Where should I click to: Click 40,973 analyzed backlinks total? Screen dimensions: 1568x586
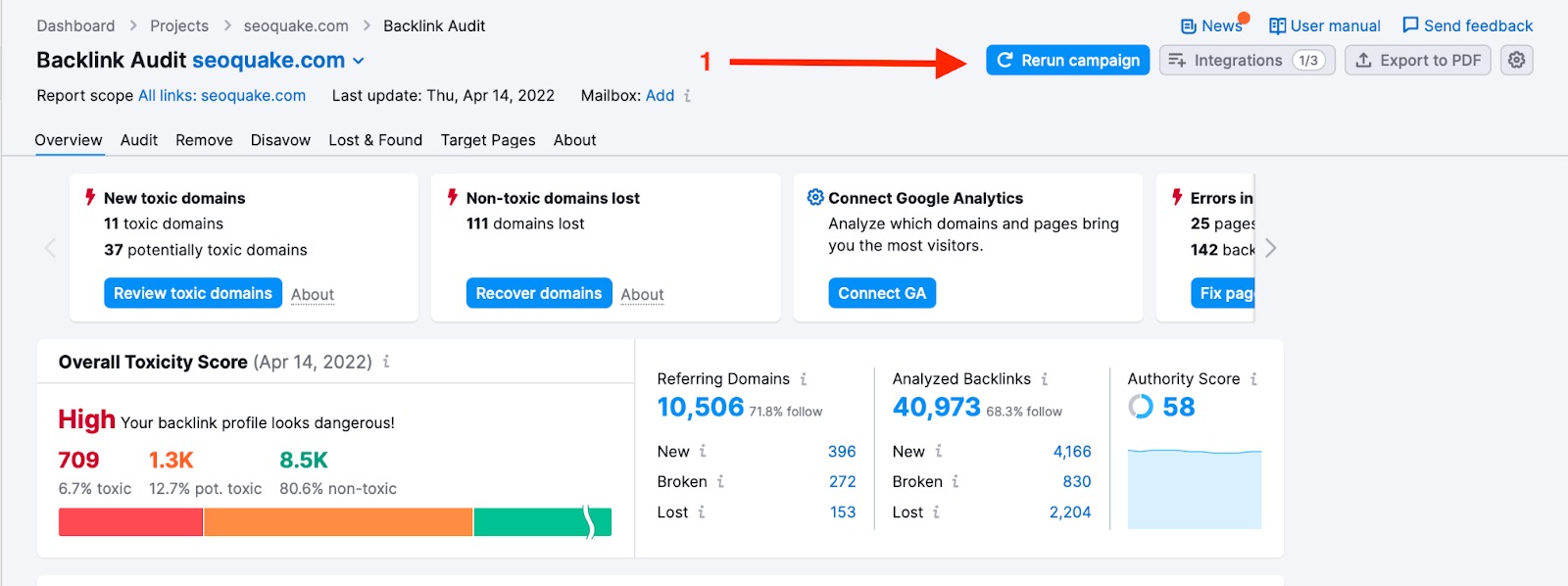pyautogui.click(x=937, y=407)
